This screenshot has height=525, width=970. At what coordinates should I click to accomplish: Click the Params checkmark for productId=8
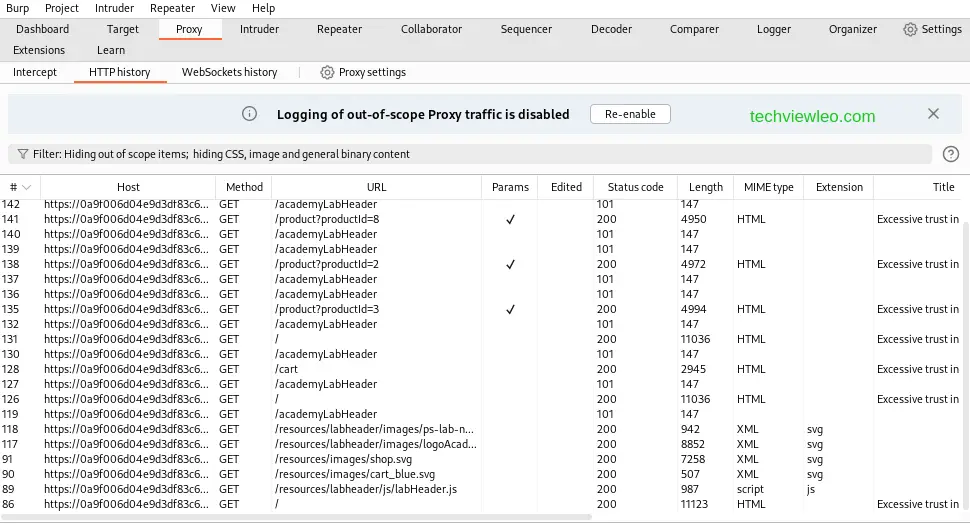tap(510, 220)
